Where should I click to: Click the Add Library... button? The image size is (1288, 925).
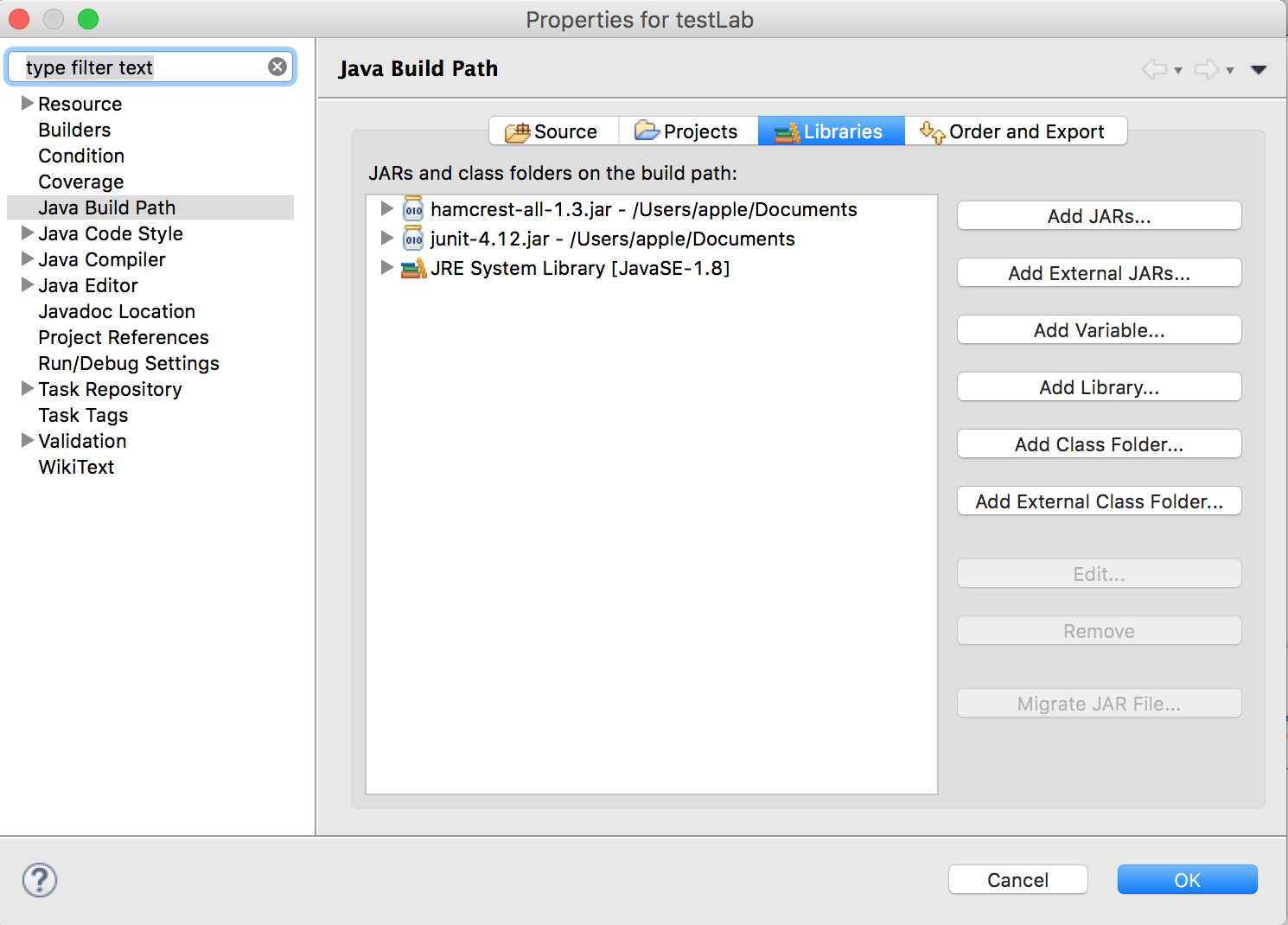tap(1100, 387)
